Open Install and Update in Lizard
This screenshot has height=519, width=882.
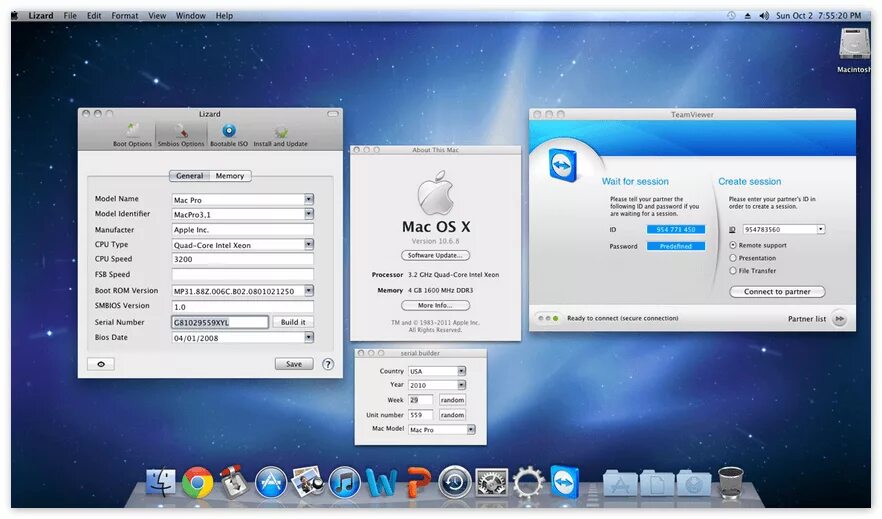280,135
